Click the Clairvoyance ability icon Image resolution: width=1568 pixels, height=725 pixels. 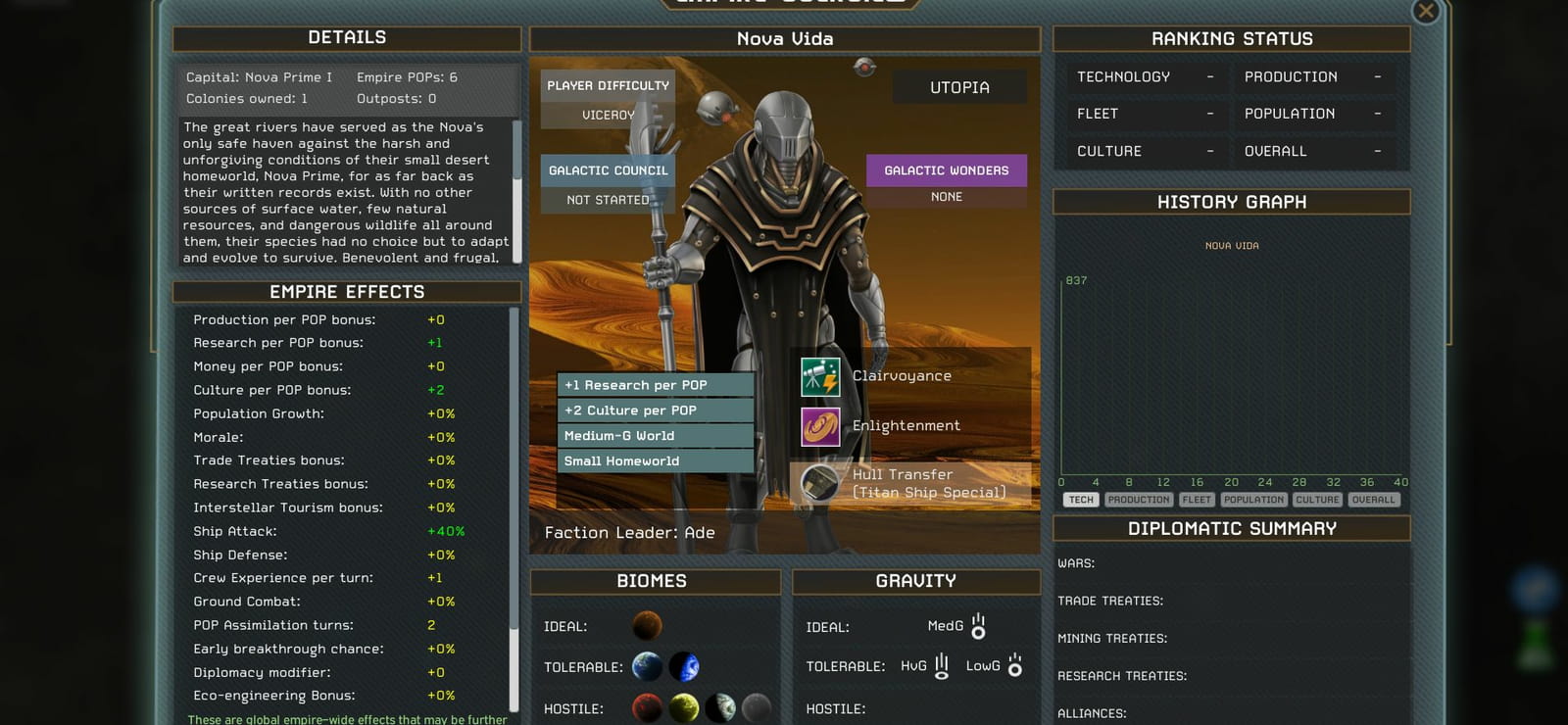pos(820,377)
